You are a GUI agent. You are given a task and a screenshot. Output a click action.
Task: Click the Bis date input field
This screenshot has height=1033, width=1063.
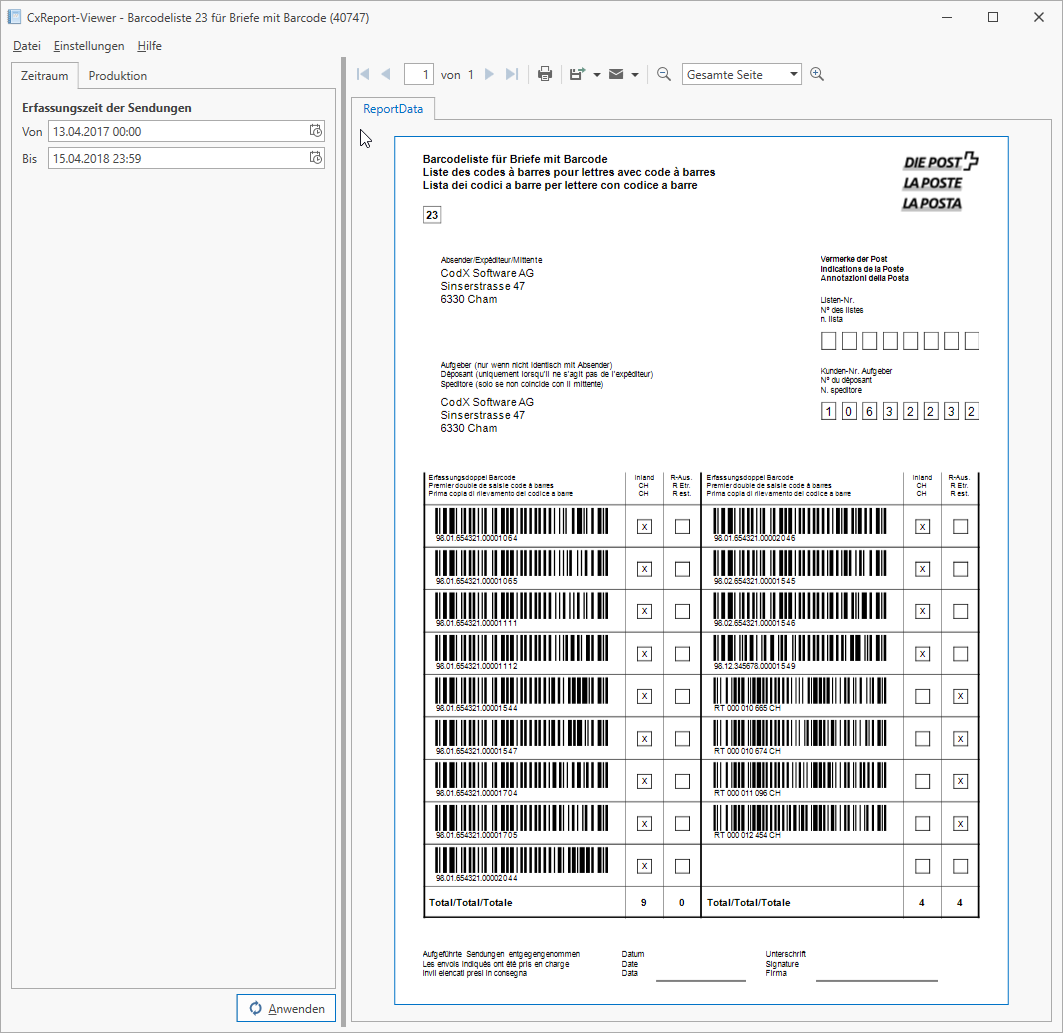(x=186, y=159)
